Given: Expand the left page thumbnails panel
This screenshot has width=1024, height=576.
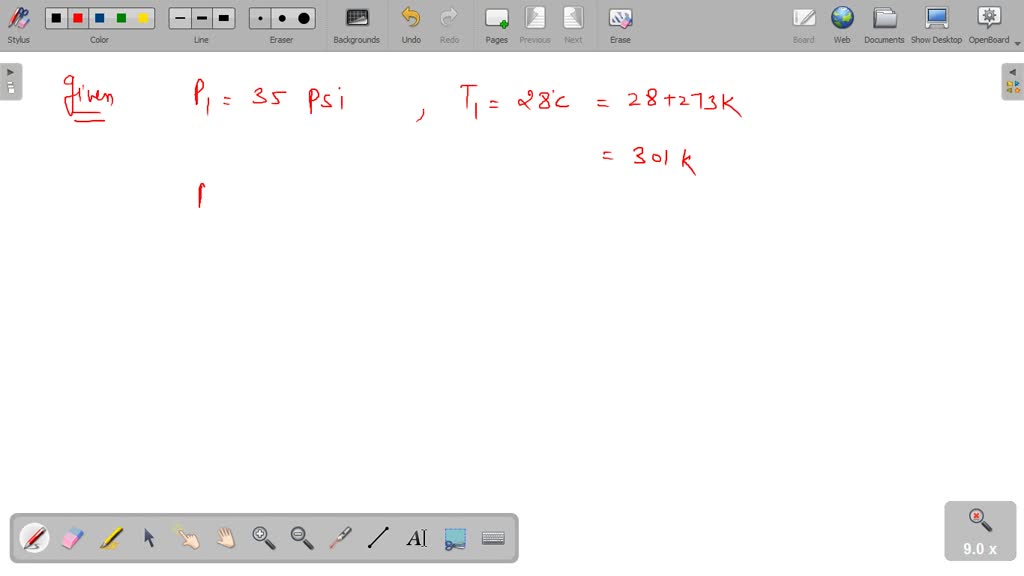Looking at the screenshot, I should [x=11, y=81].
